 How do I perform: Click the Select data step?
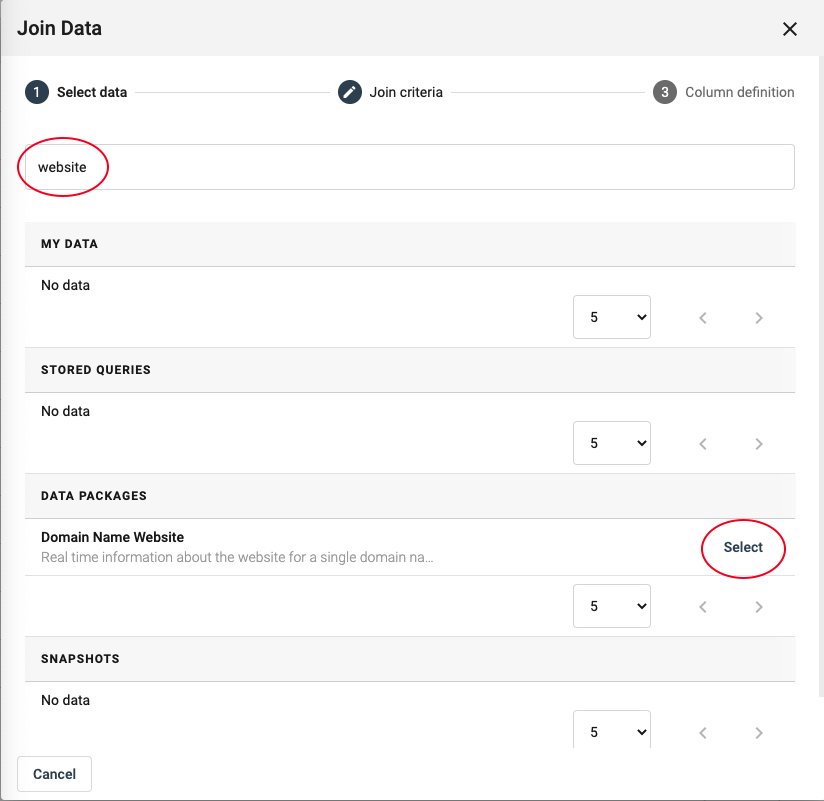tap(91, 92)
